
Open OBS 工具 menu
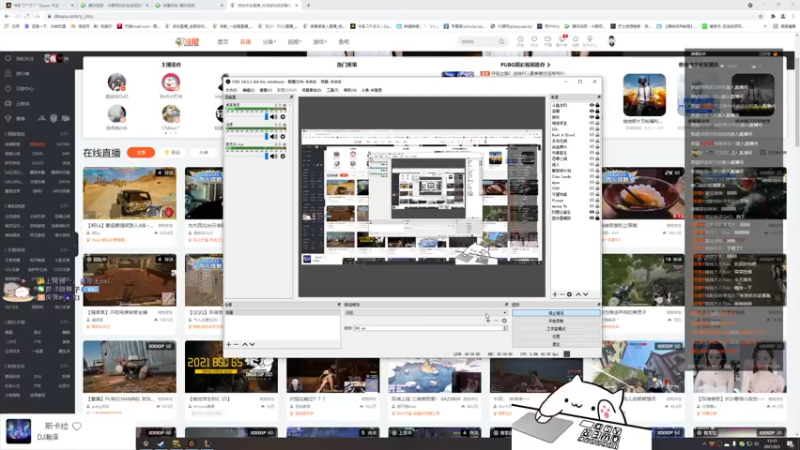point(333,90)
